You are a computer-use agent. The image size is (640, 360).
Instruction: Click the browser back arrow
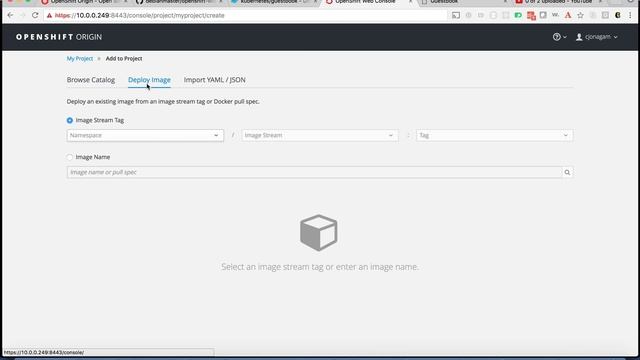click(x=10, y=15)
